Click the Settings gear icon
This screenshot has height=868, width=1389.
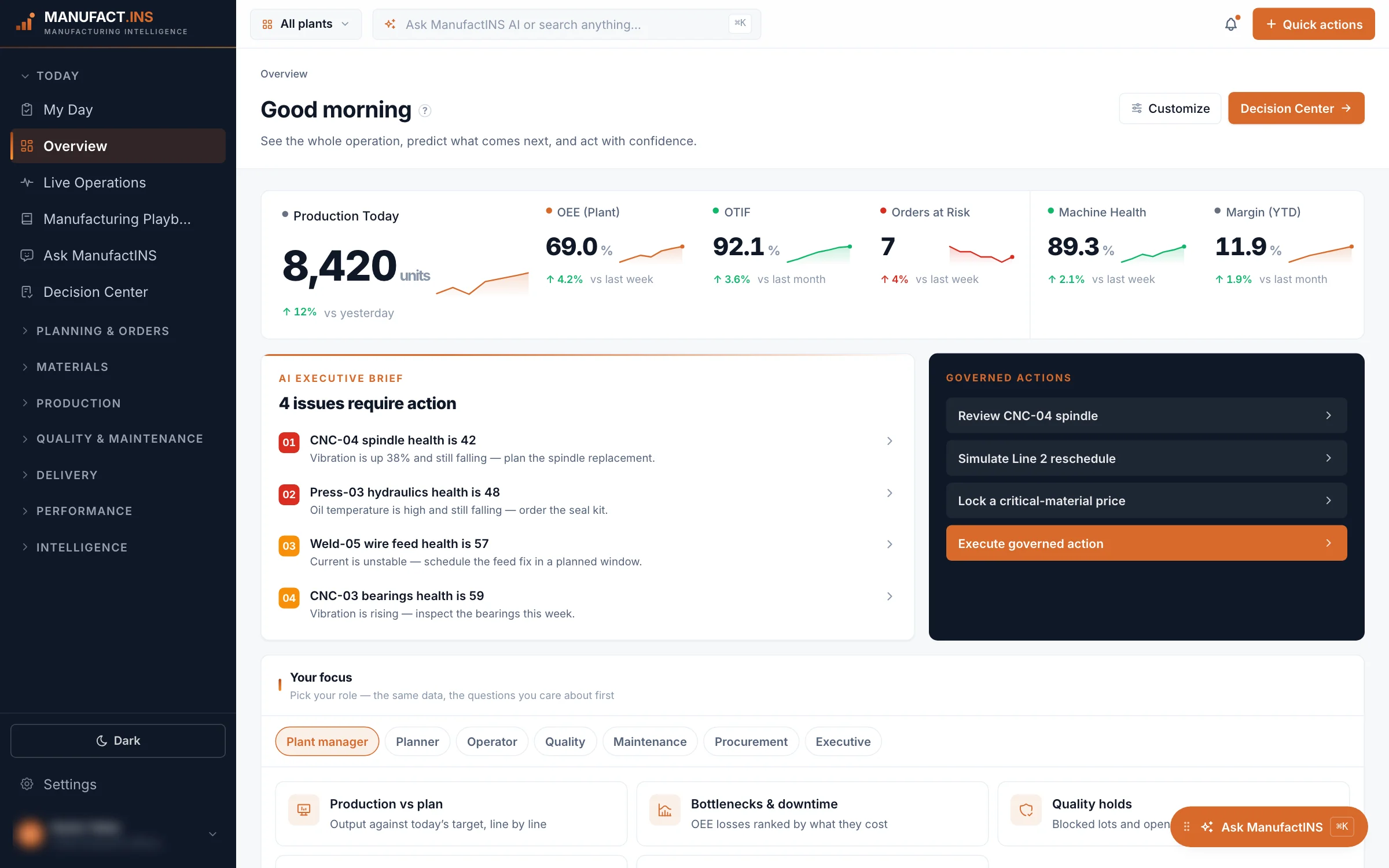click(x=27, y=784)
